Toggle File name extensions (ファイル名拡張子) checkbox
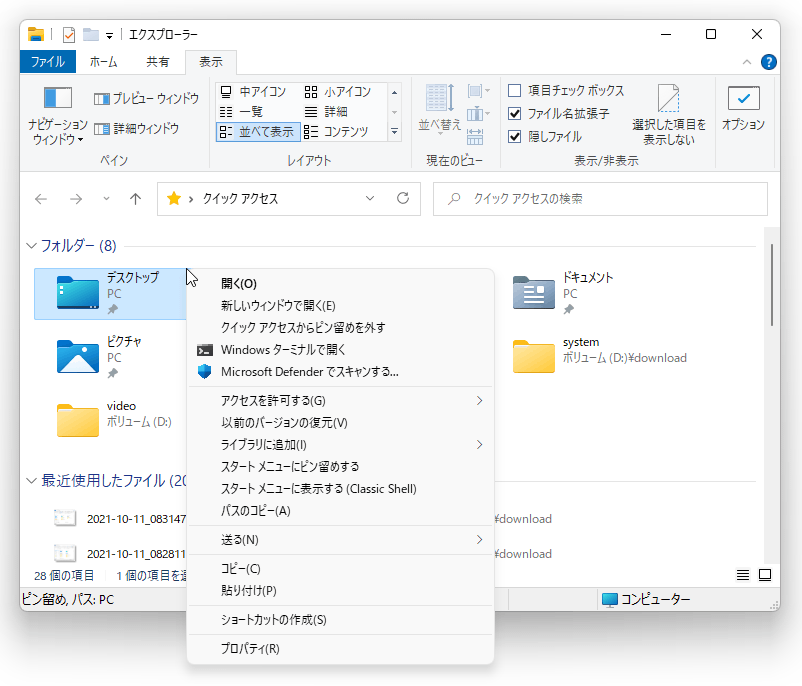The width and height of the screenshot is (802, 686). click(x=515, y=114)
